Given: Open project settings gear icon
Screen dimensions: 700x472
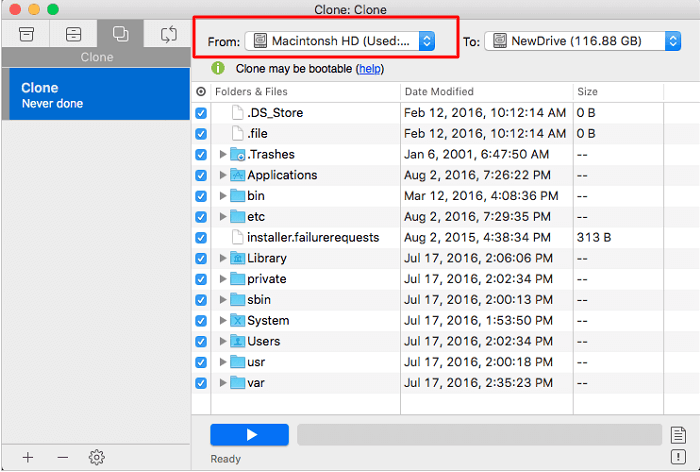Looking at the screenshot, I should click(x=96, y=457).
